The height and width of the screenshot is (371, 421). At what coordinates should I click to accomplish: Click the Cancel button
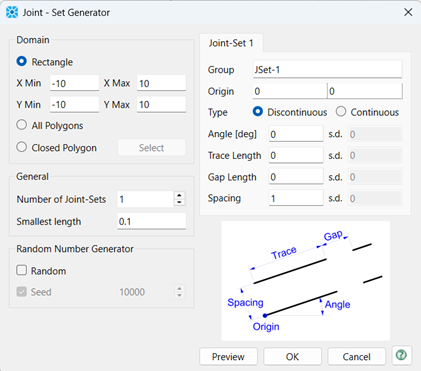(356, 357)
